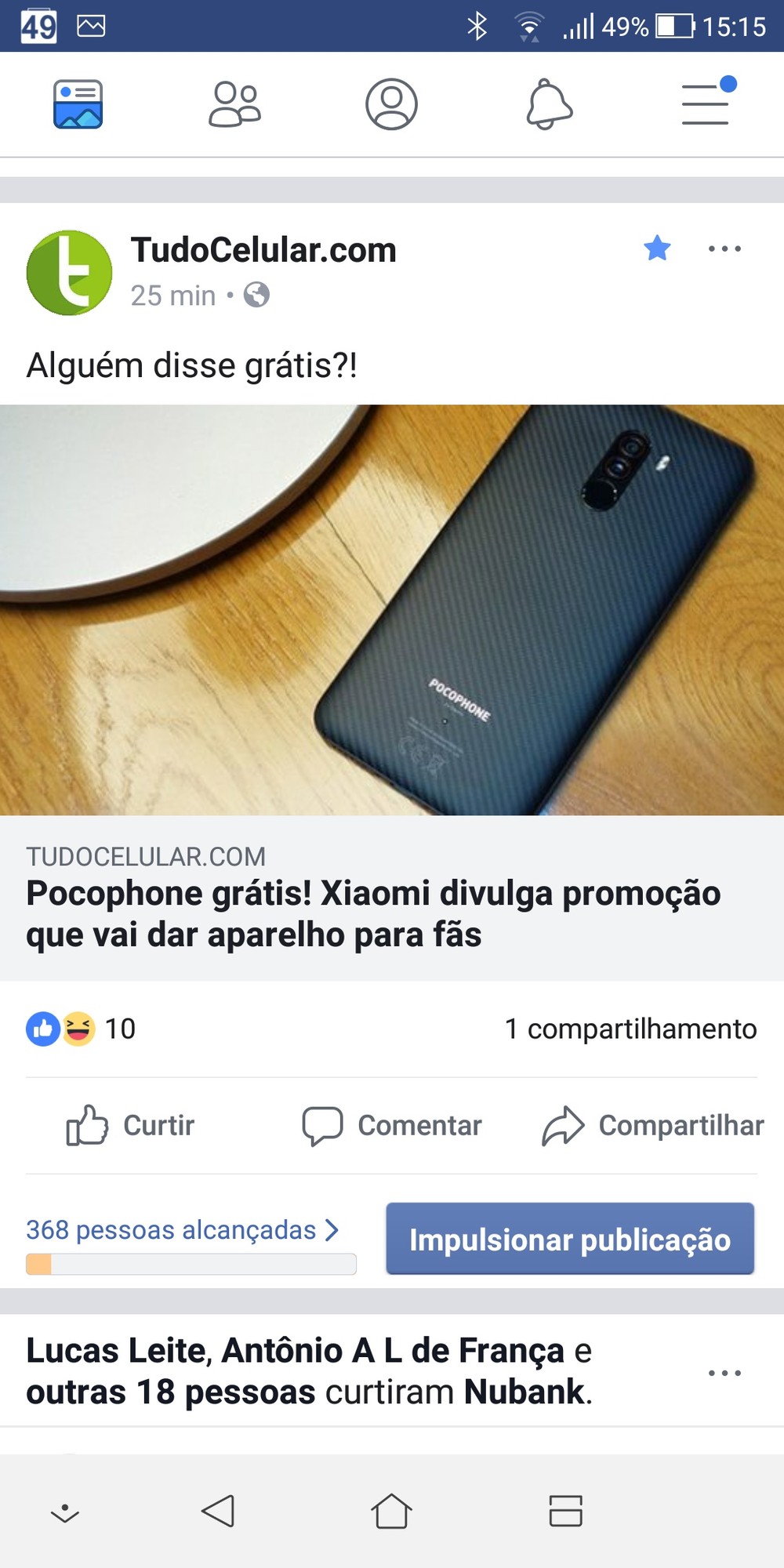This screenshot has height=1568, width=784.
Task: Tap the Comentar button
Action: pyautogui.click(x=392, y=1125)
